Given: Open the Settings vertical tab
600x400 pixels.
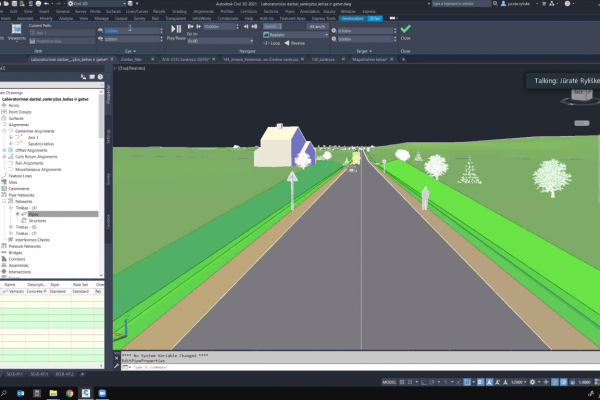Looking at the screenshot, I should [x=108, y=137].
